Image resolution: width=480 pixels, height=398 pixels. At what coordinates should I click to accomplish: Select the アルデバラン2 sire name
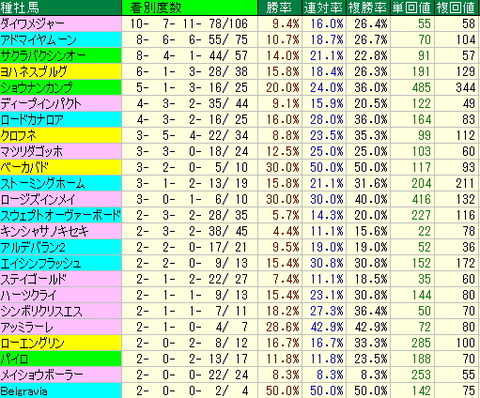[33, 248]
